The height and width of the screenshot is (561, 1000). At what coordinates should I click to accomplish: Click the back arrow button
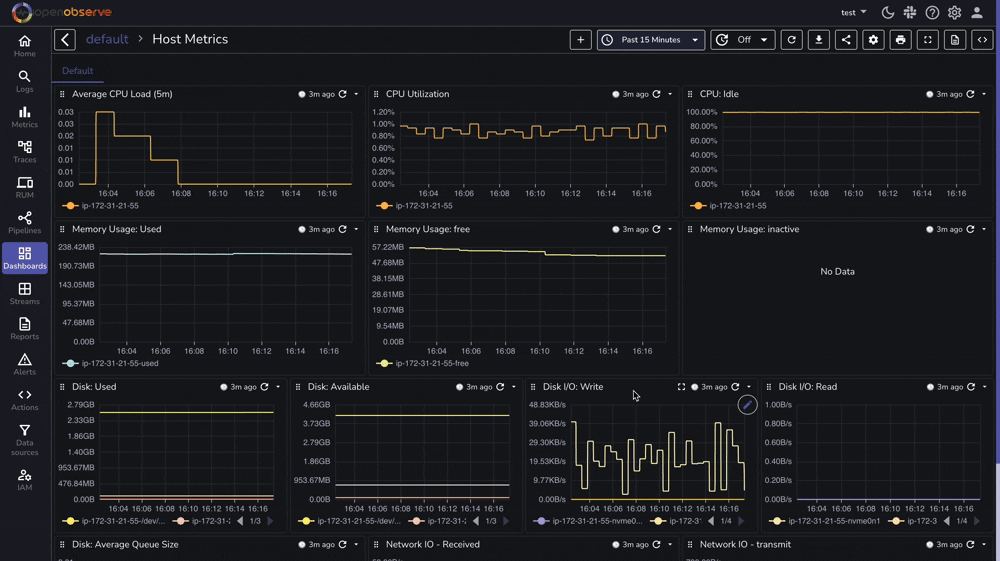point(65,40)
